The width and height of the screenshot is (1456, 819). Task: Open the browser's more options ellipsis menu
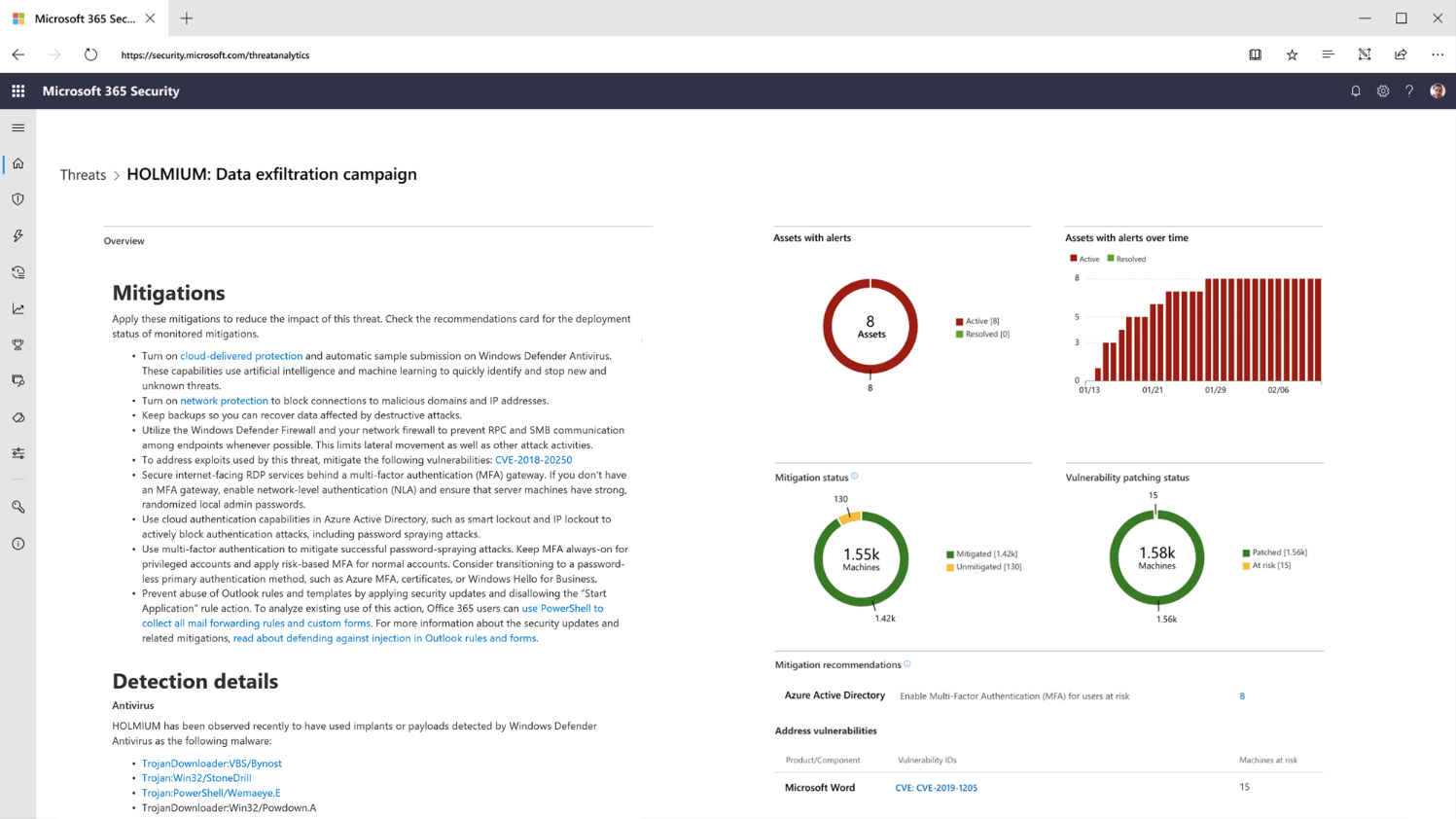click(1438, 54)
